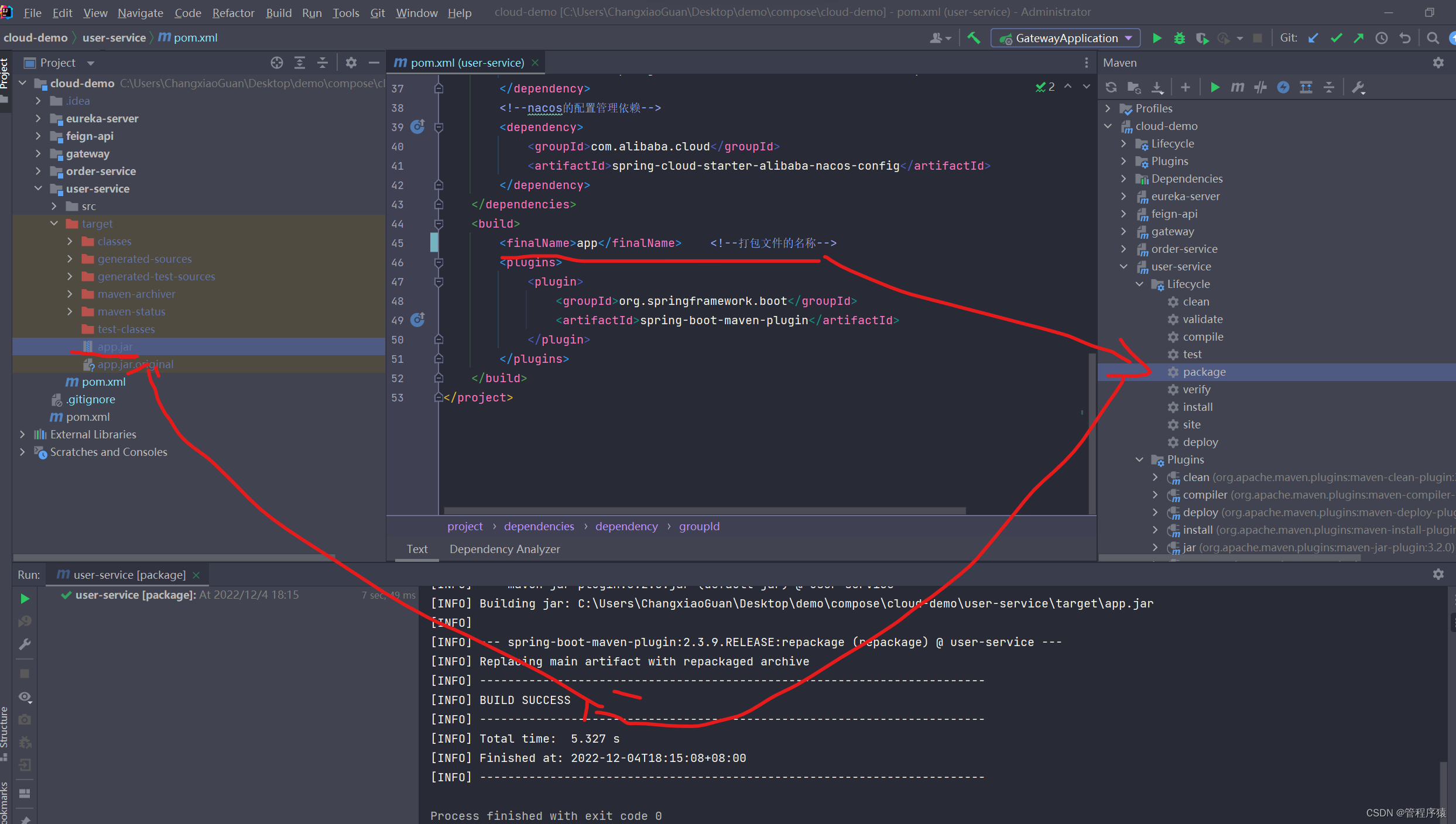Click Git push green arrow
The height and width of the screenshot is (824, 1456).
tap(1358, 38)
